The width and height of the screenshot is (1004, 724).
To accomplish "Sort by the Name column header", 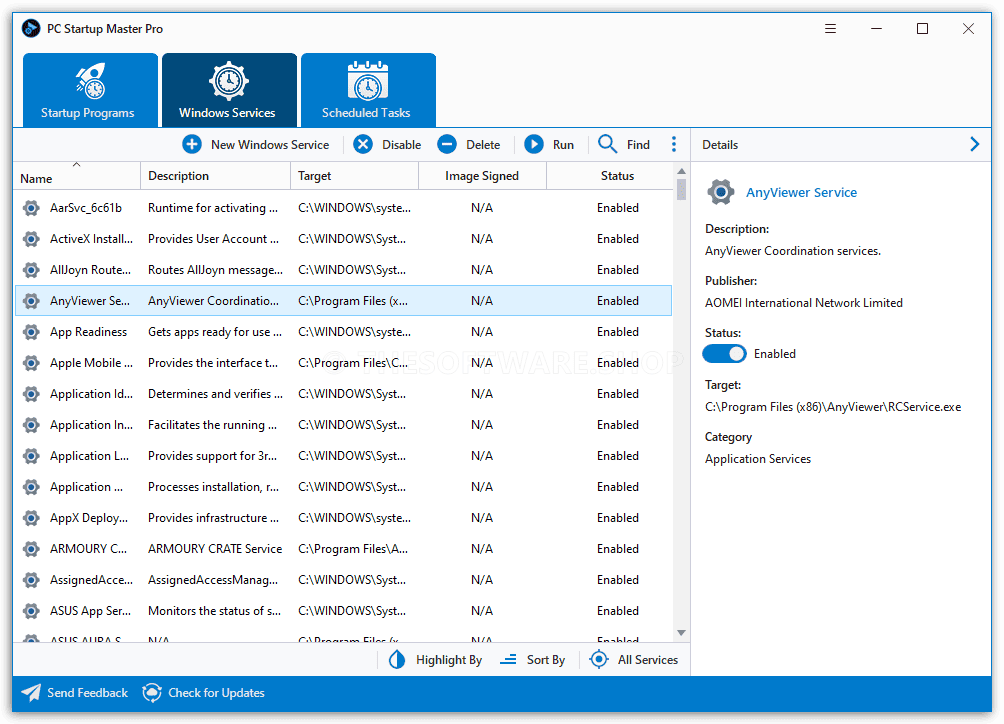I will click(77, 177).
